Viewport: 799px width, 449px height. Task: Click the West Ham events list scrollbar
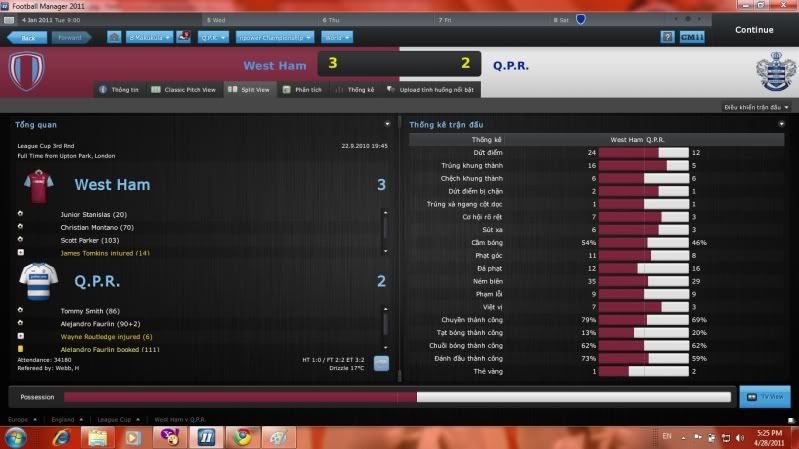[385, 232]
